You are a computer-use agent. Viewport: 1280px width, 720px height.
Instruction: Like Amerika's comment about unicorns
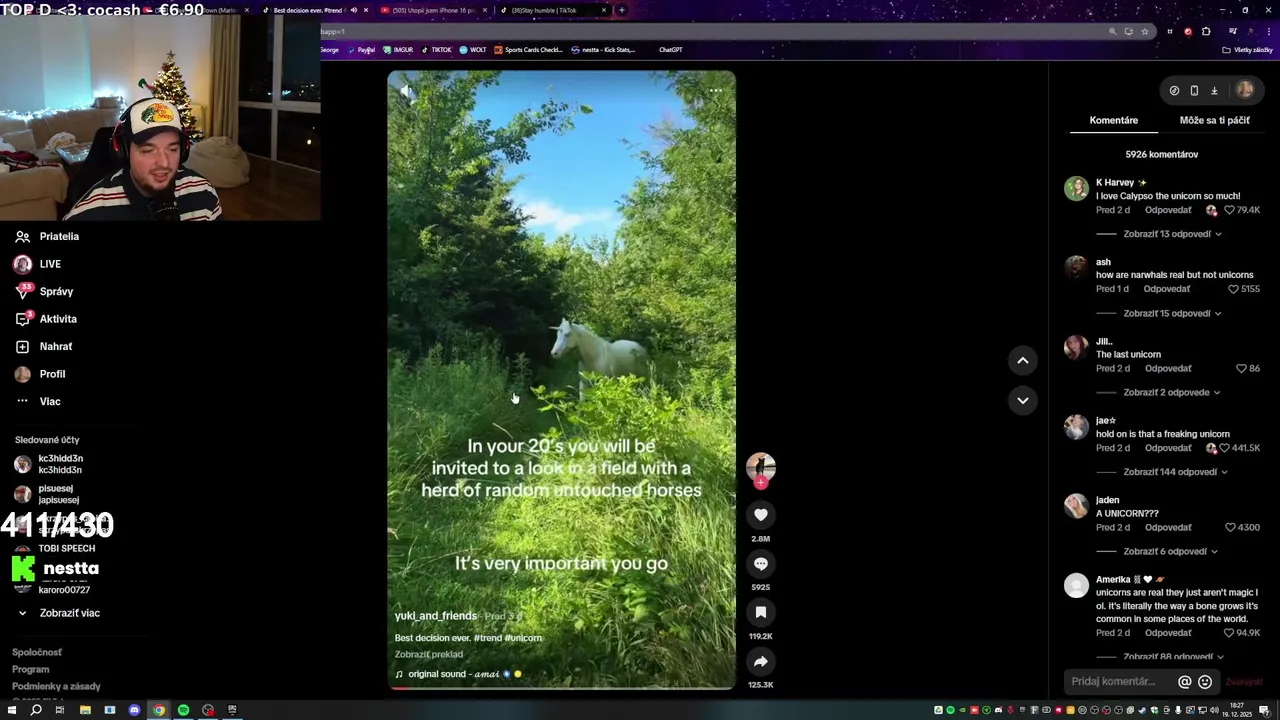1229,633
